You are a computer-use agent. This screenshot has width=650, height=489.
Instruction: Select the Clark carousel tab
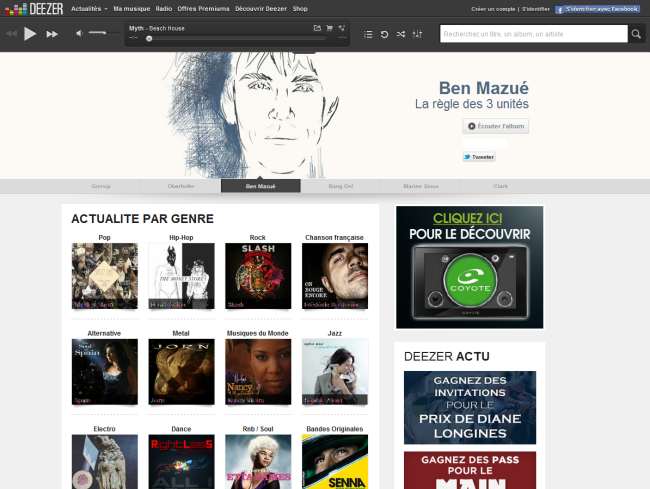pos(501,186)
